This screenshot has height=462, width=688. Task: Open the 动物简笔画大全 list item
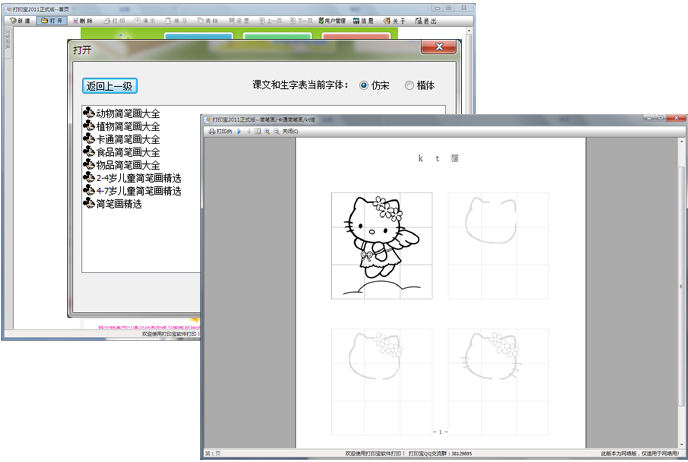127,113
